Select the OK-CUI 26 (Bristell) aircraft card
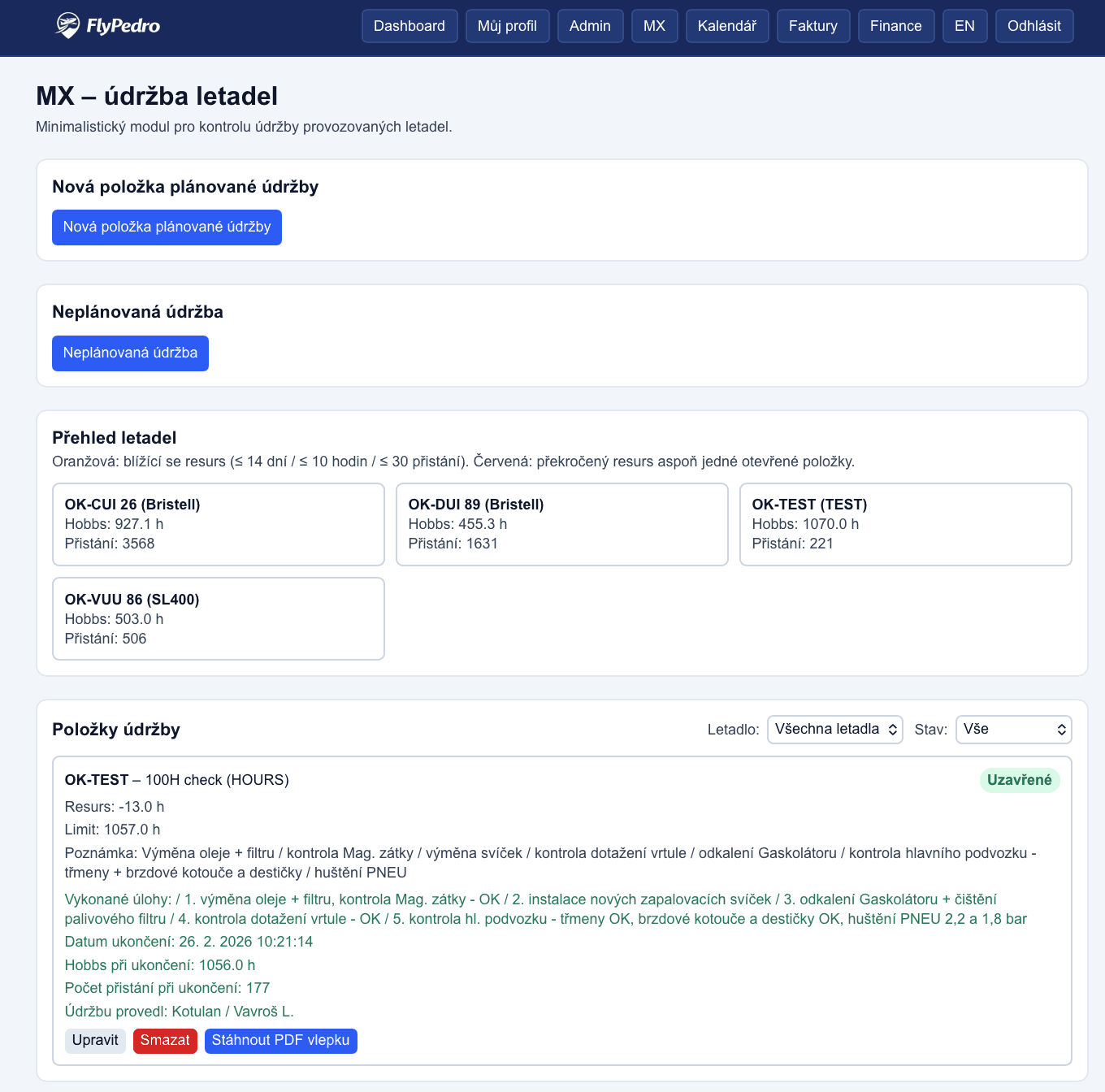 [218, 524]
